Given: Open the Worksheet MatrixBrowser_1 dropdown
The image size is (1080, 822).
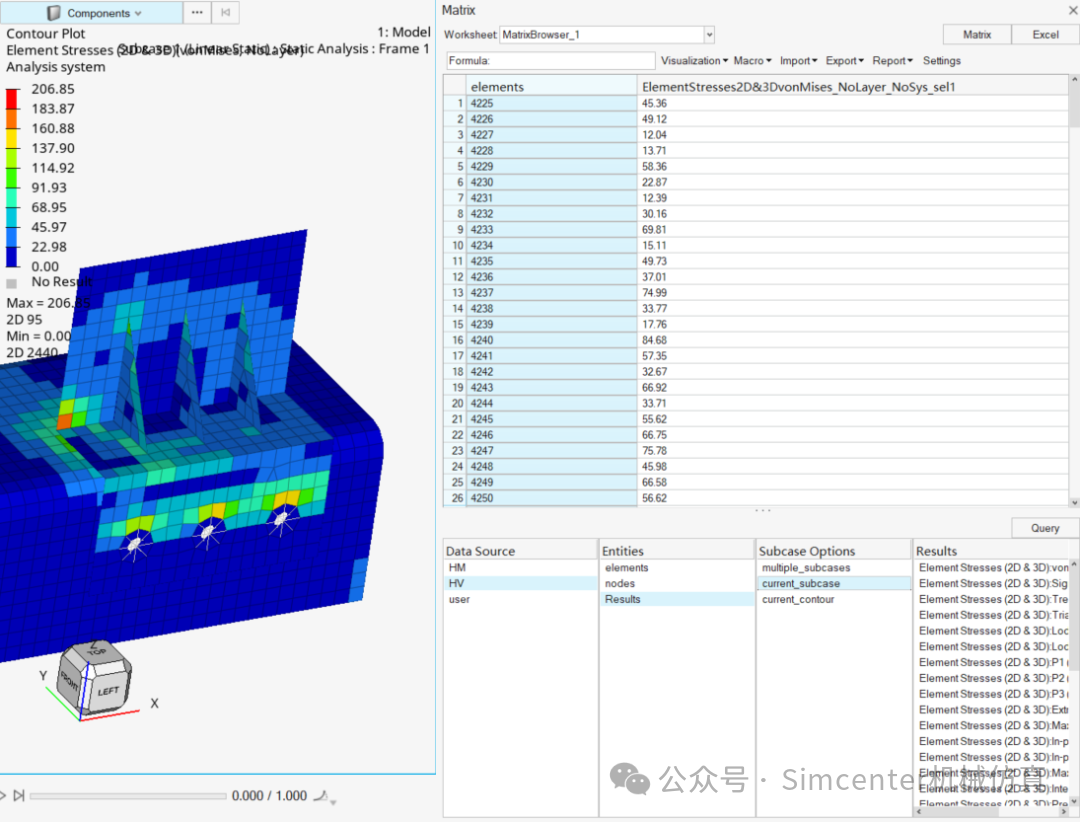Looking at the screenshot, I should click(710, 34).
